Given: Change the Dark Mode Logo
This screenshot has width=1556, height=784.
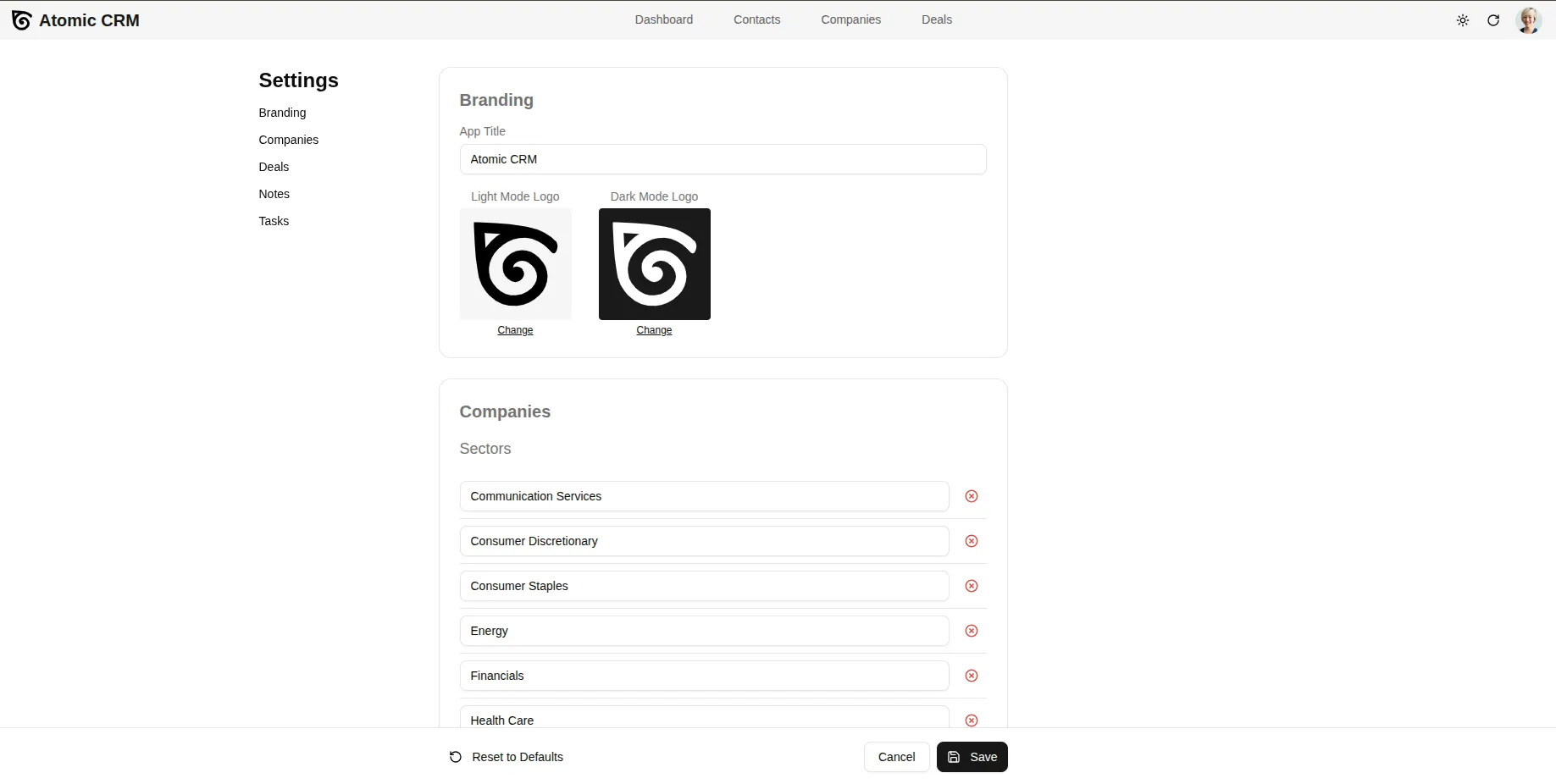Looking at the screenshot, I should coord(653,330).
